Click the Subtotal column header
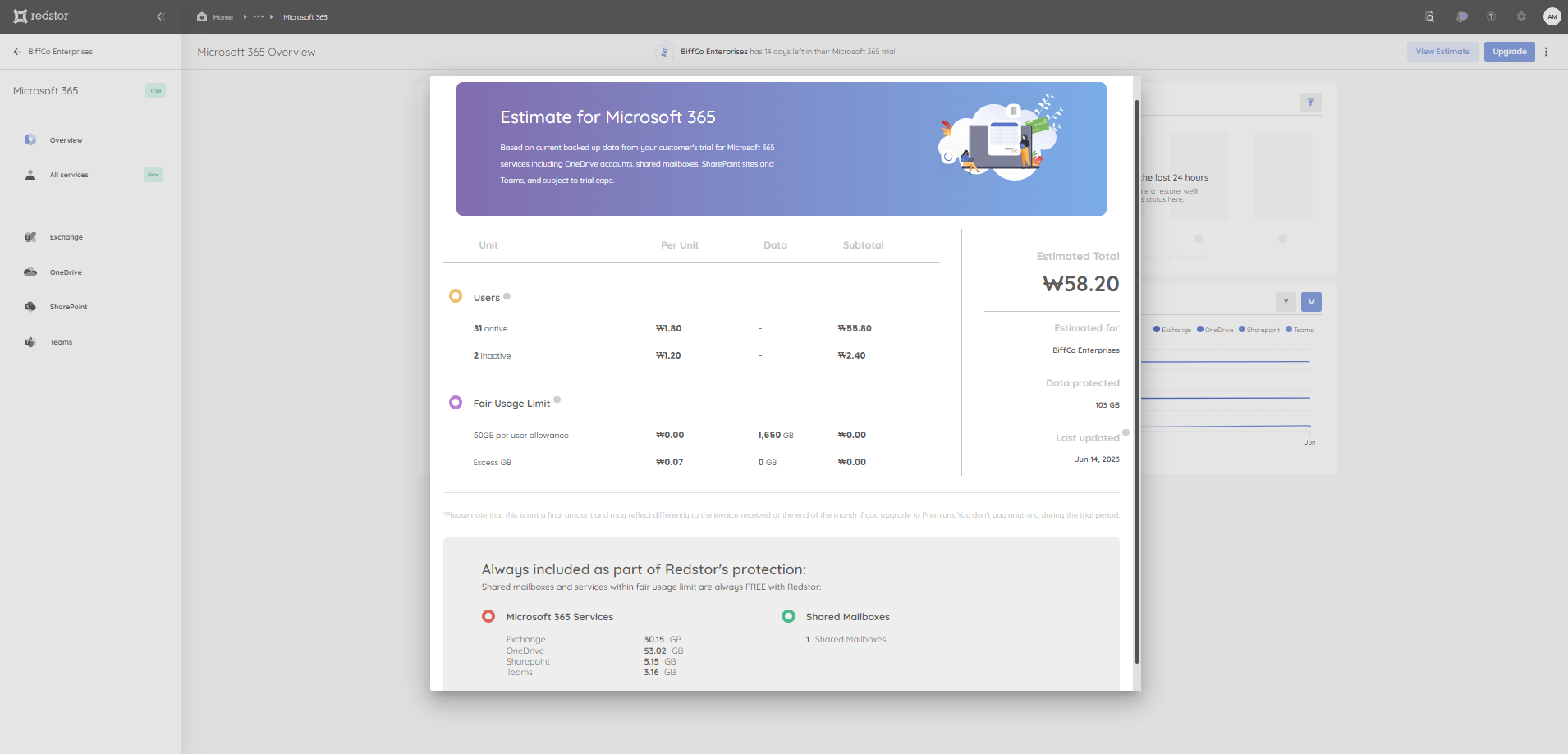This screenshot has width=1568, height=754. pos(863,245)
